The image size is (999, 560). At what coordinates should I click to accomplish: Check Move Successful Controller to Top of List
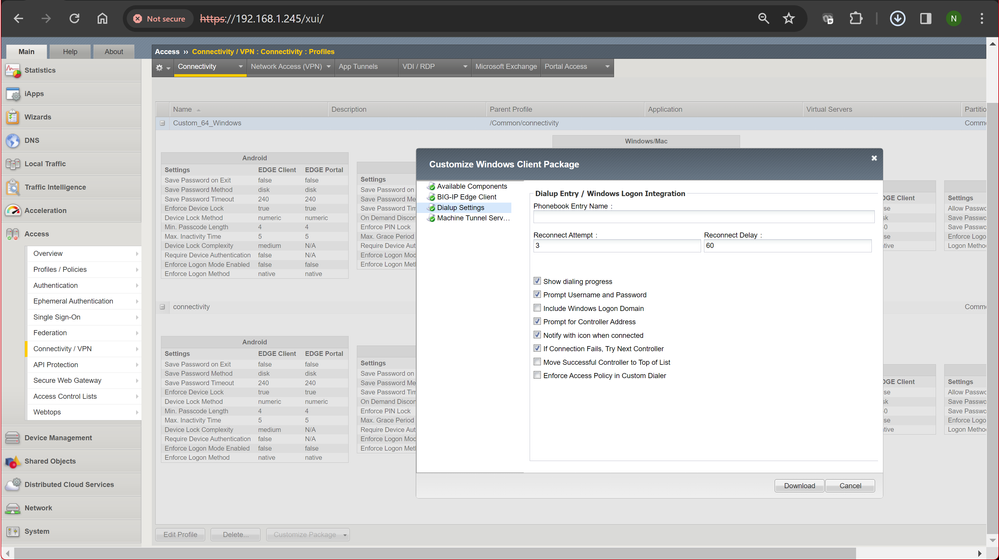538,363
